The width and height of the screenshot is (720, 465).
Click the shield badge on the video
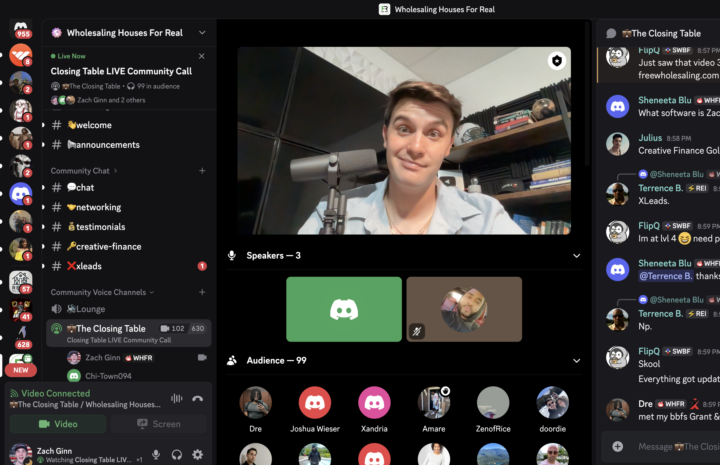[x=555, y=62]
